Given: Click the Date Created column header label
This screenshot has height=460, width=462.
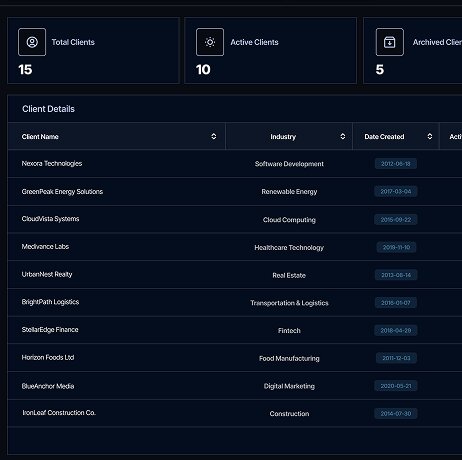Looking at the screenshot, I should (384, 137).
